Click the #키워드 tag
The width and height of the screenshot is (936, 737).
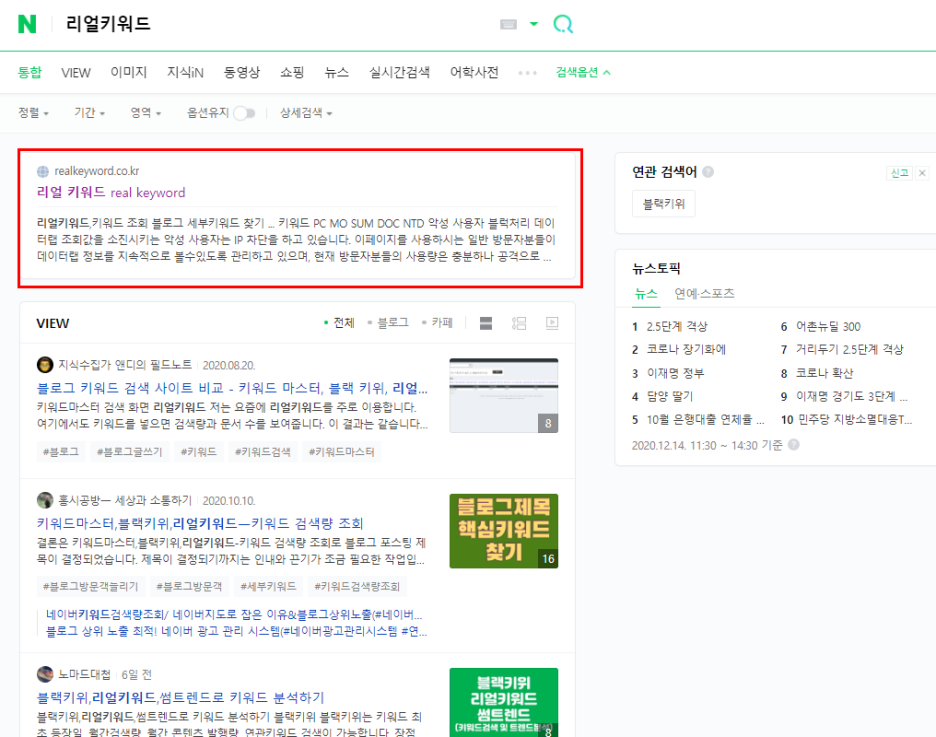tap(199, 452)
